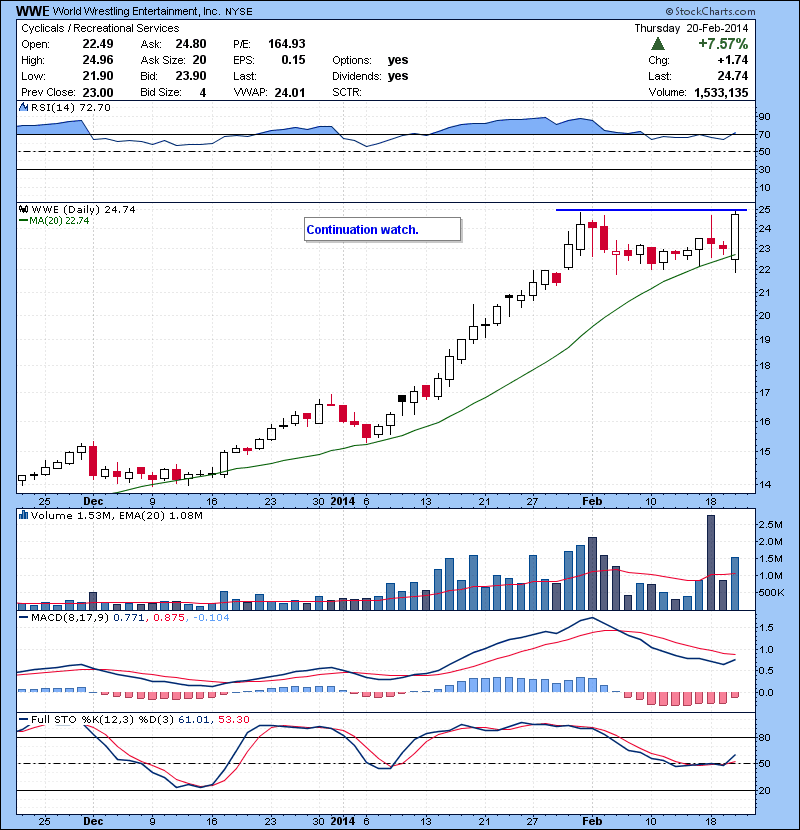The width and height of the screenshot is (800, 830).
Task: Click the last large white candlestick
Action: (x=735, y=236)
